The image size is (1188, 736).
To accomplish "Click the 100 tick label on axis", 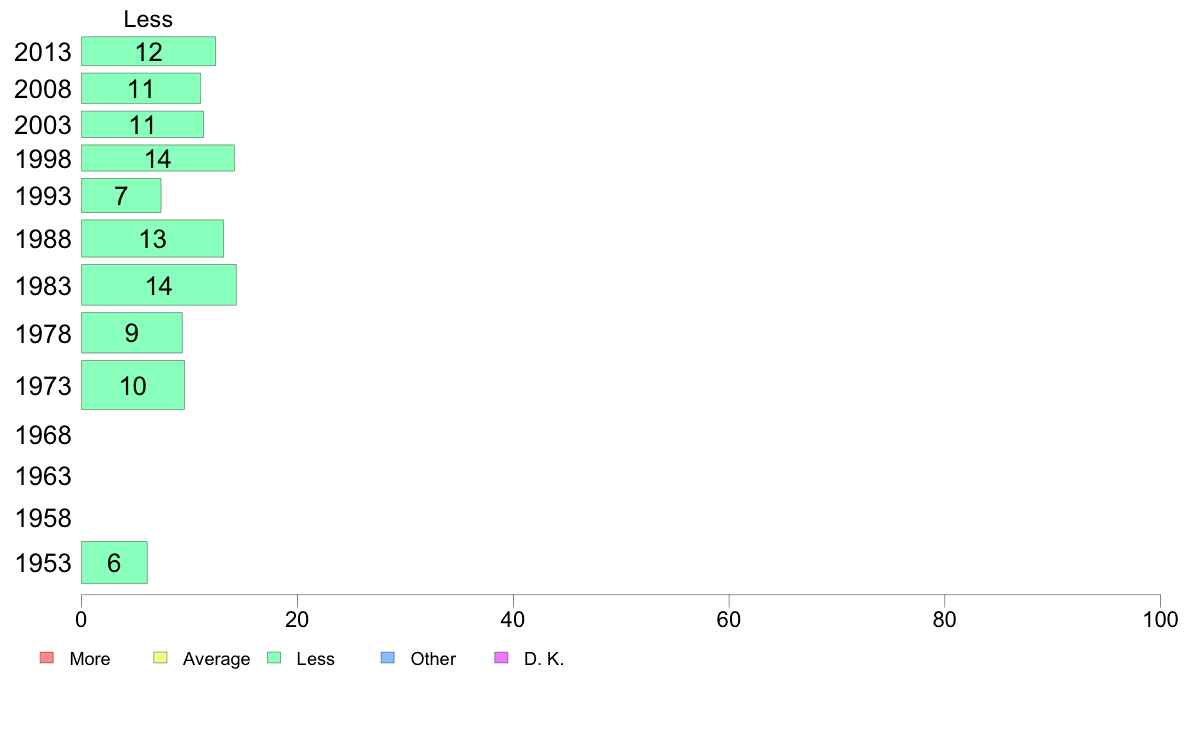I will pos(1160,620).
